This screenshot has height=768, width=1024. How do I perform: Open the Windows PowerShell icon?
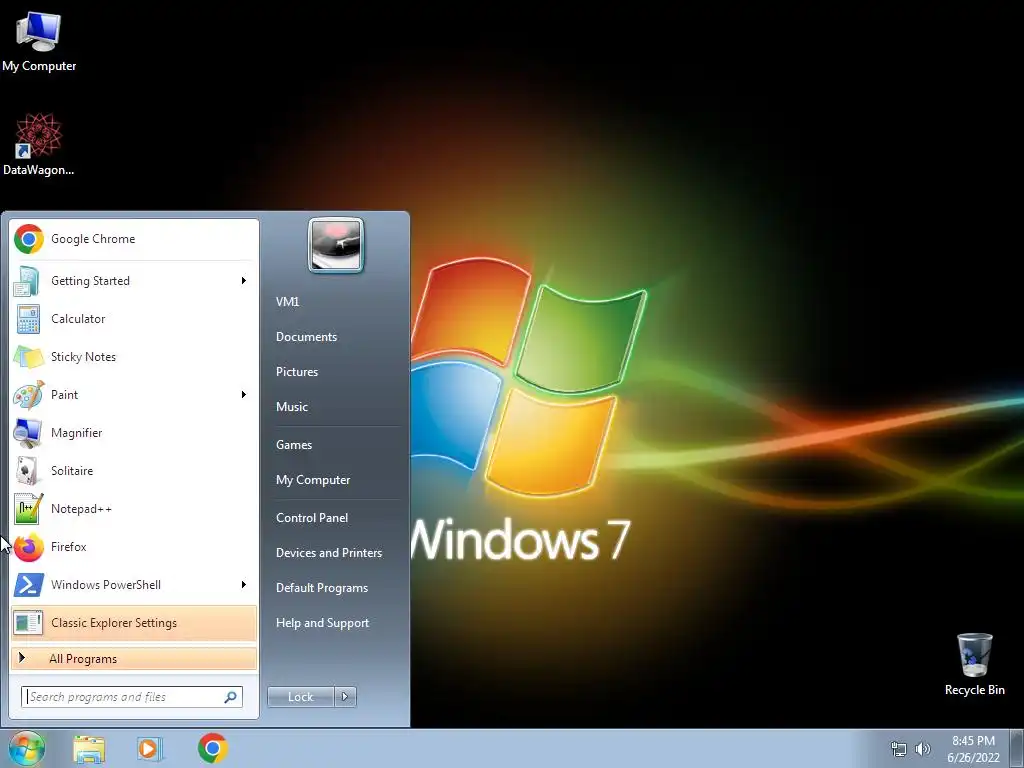pos(28,585)
